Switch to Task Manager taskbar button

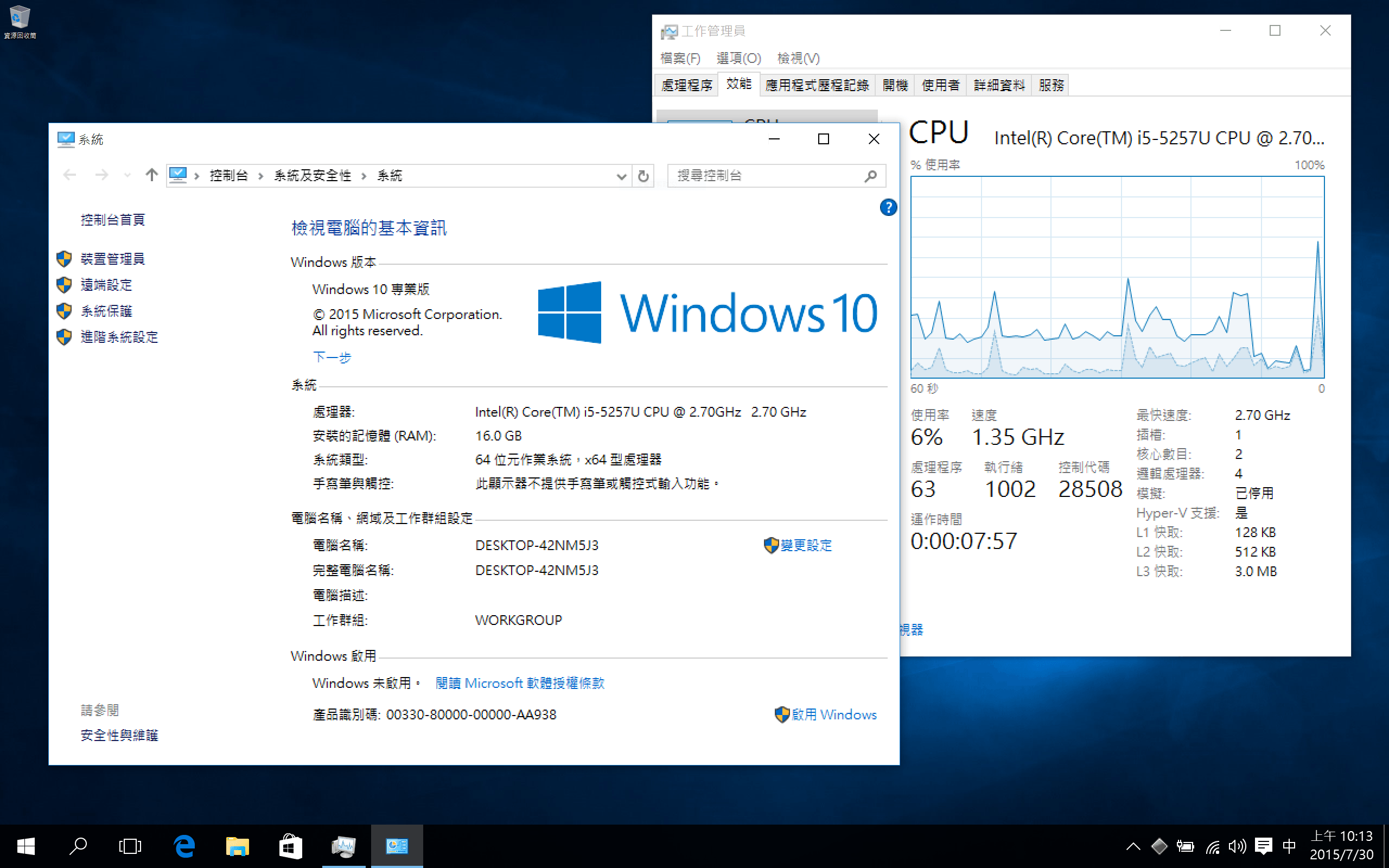[344, 846]
